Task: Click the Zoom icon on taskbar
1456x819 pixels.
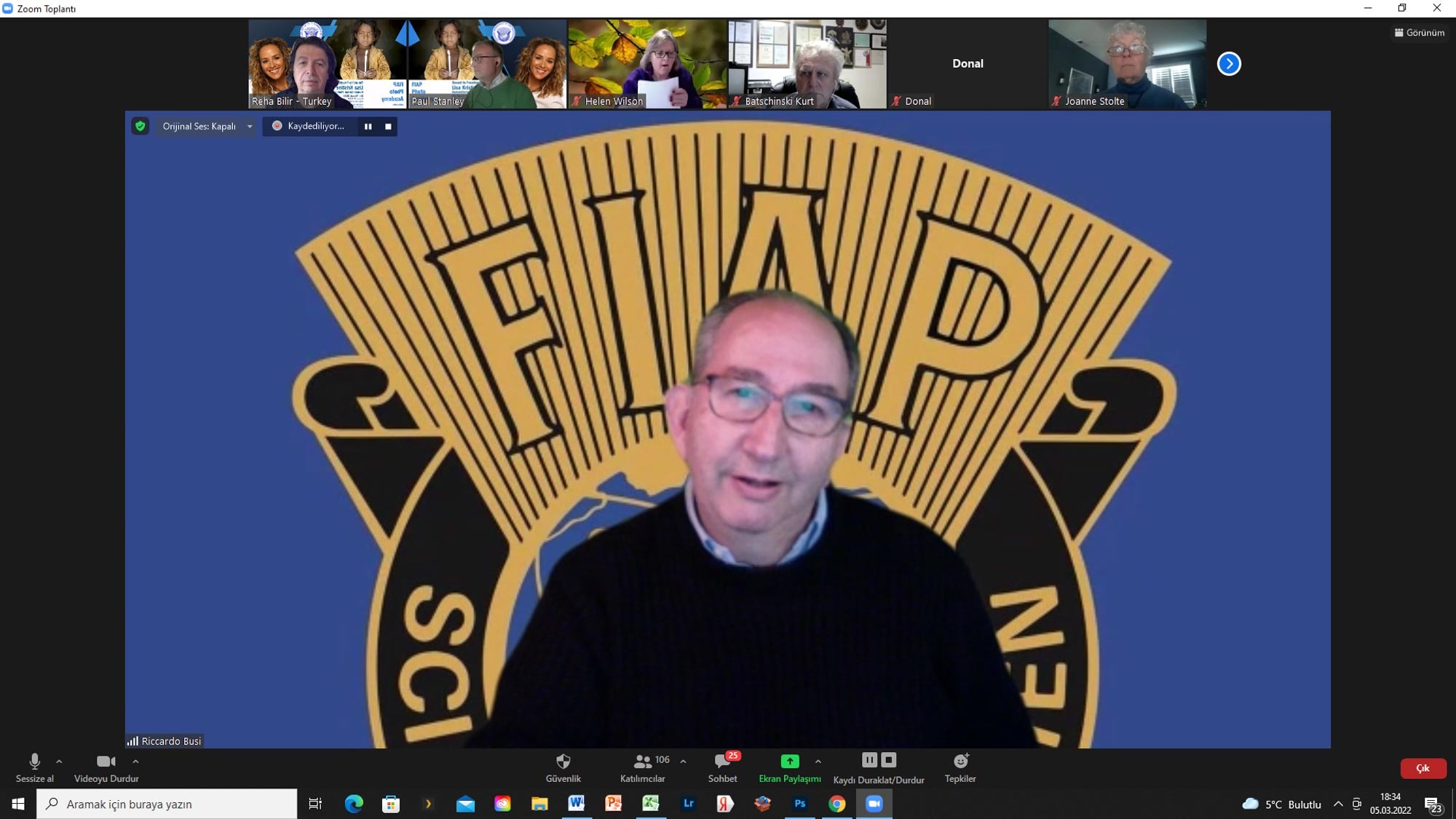Action: 874,804
